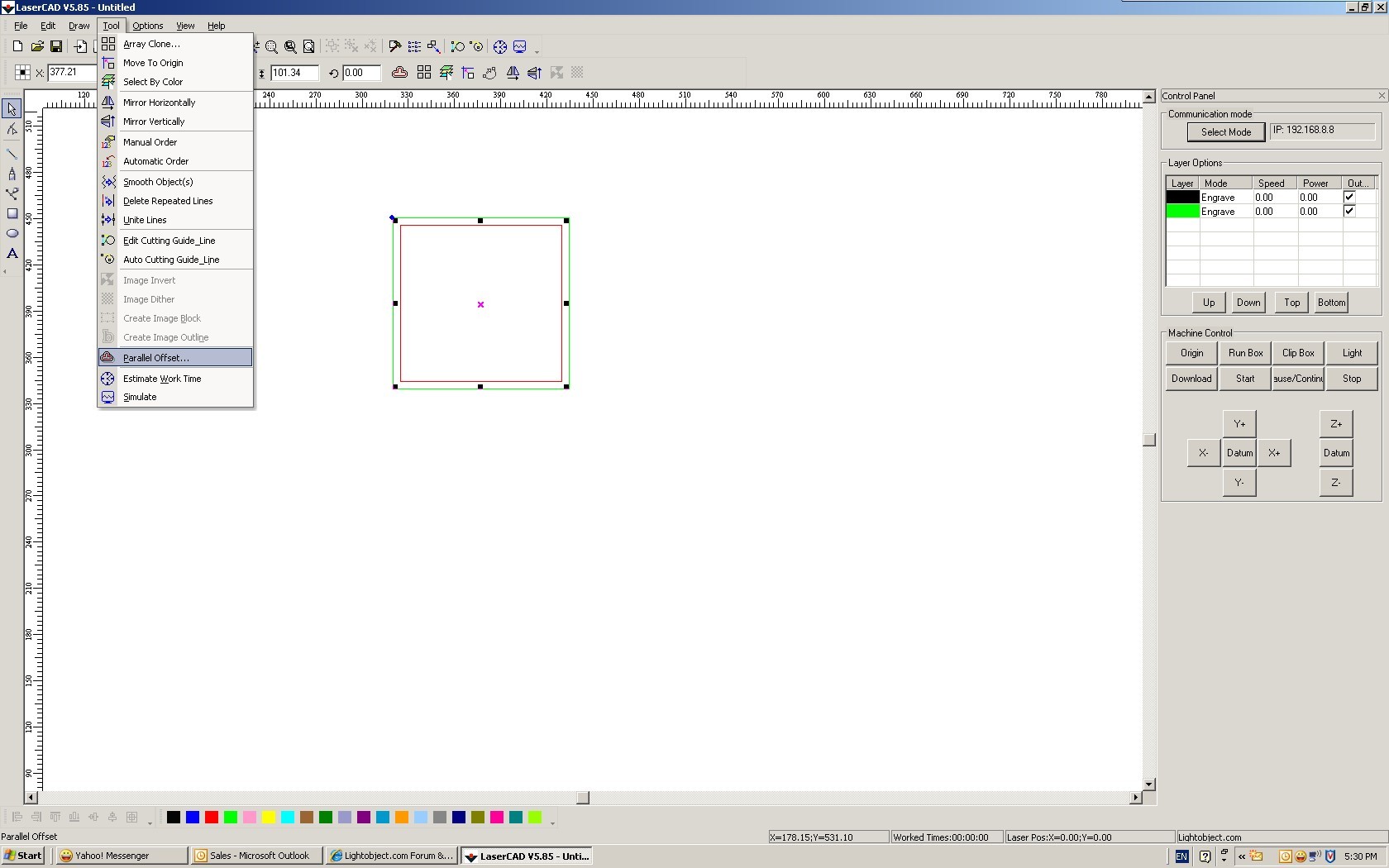1389x868 pixels.
Task: Click the Select Mode button
Action: click(1225, 132)
